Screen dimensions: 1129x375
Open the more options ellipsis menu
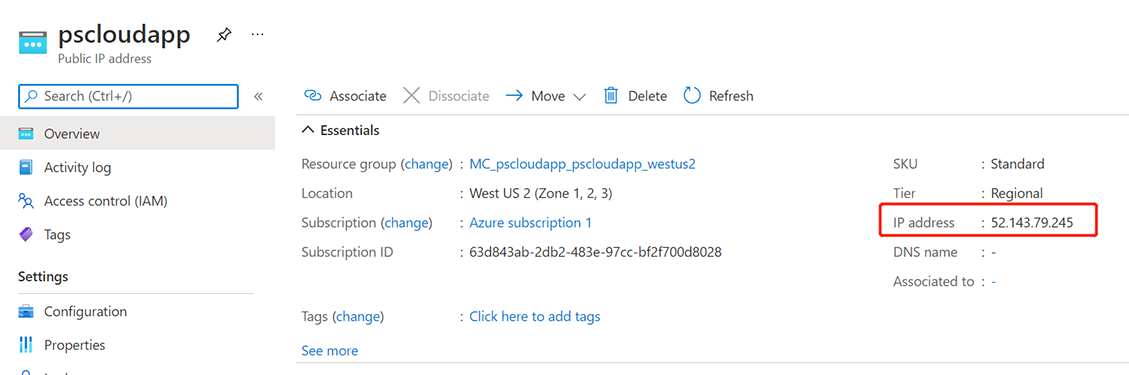pos(258,34)
